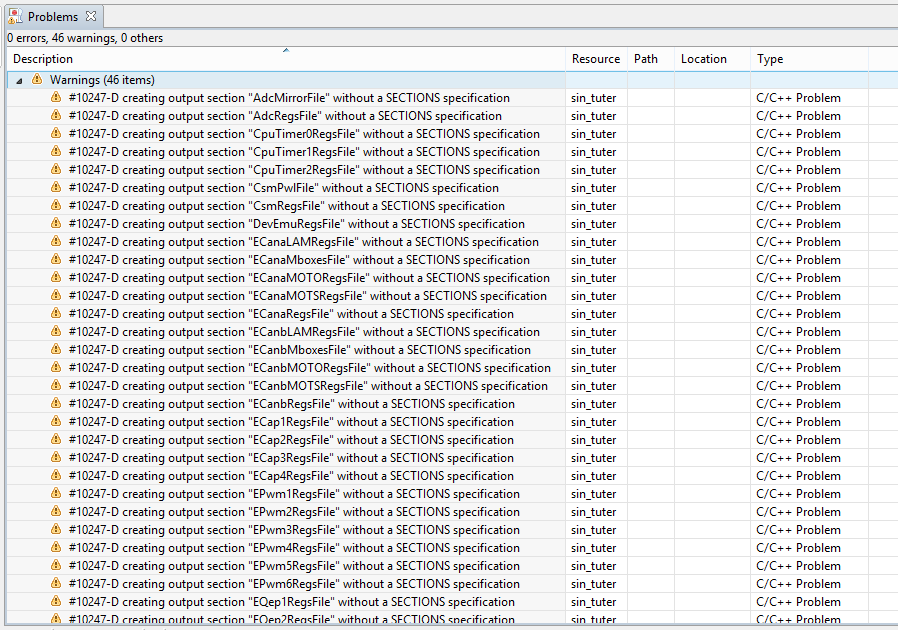Click C/C++ Problem type in "AdcRegsFile" row
This screenshot has height=630, width=898.
pos(798,116)
